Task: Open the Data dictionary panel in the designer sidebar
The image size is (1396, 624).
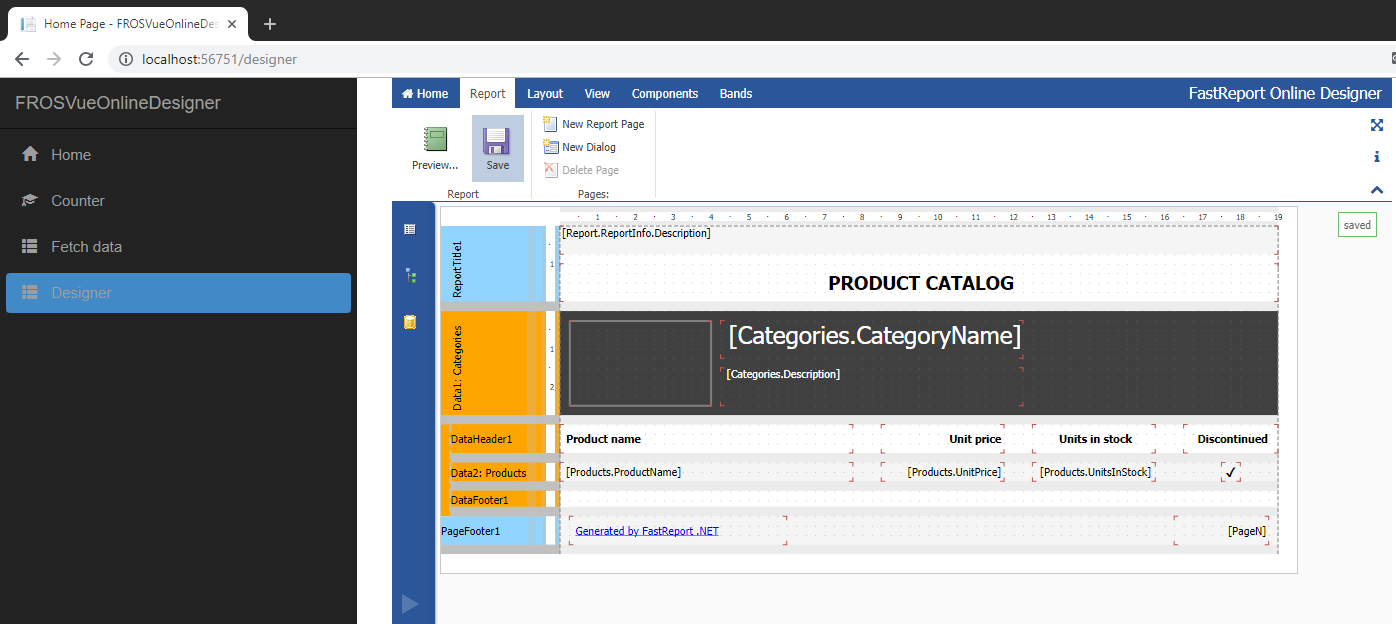Action: tap(410, 323)
